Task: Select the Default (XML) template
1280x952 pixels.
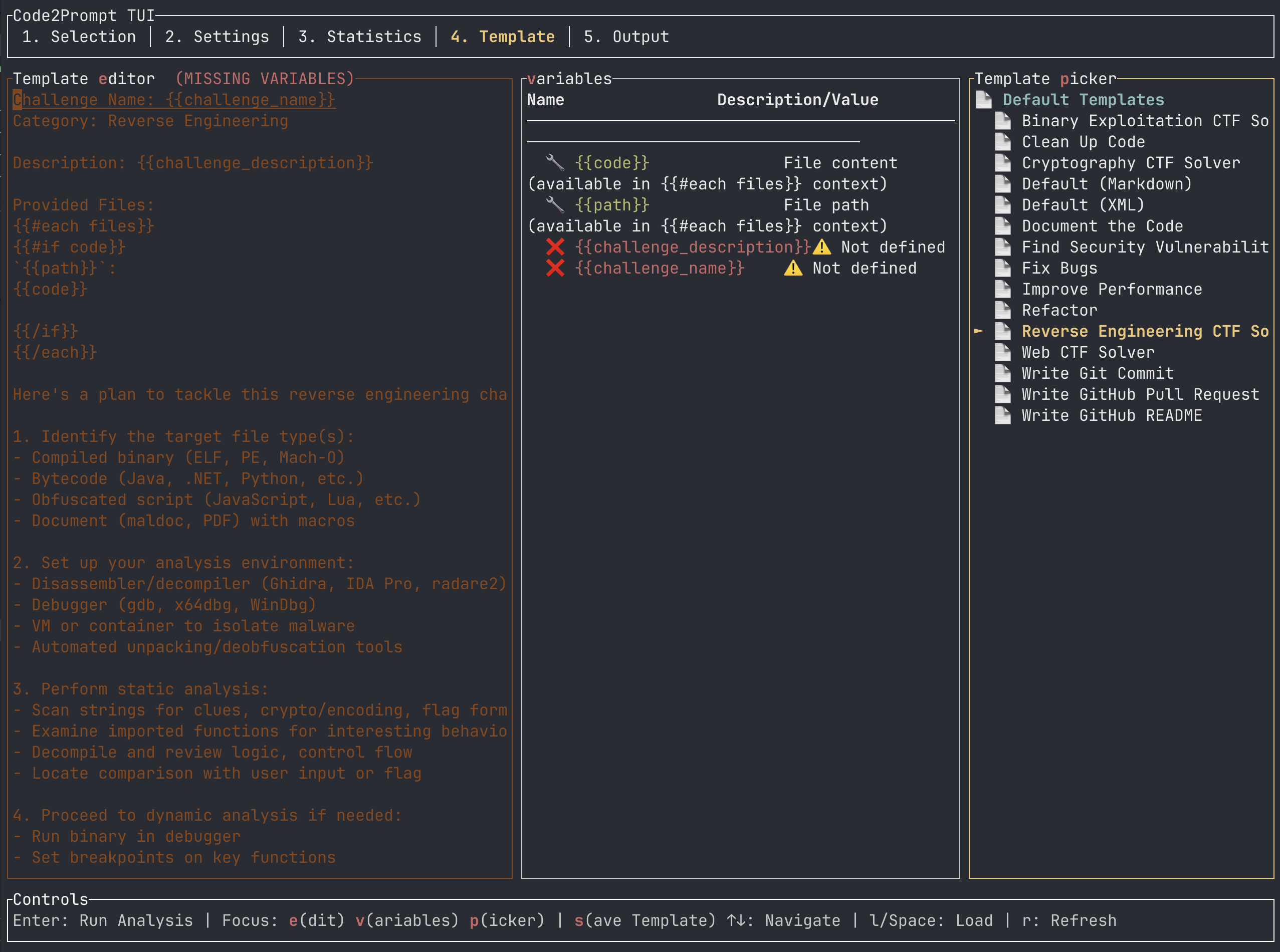Action: [1084, 205]
